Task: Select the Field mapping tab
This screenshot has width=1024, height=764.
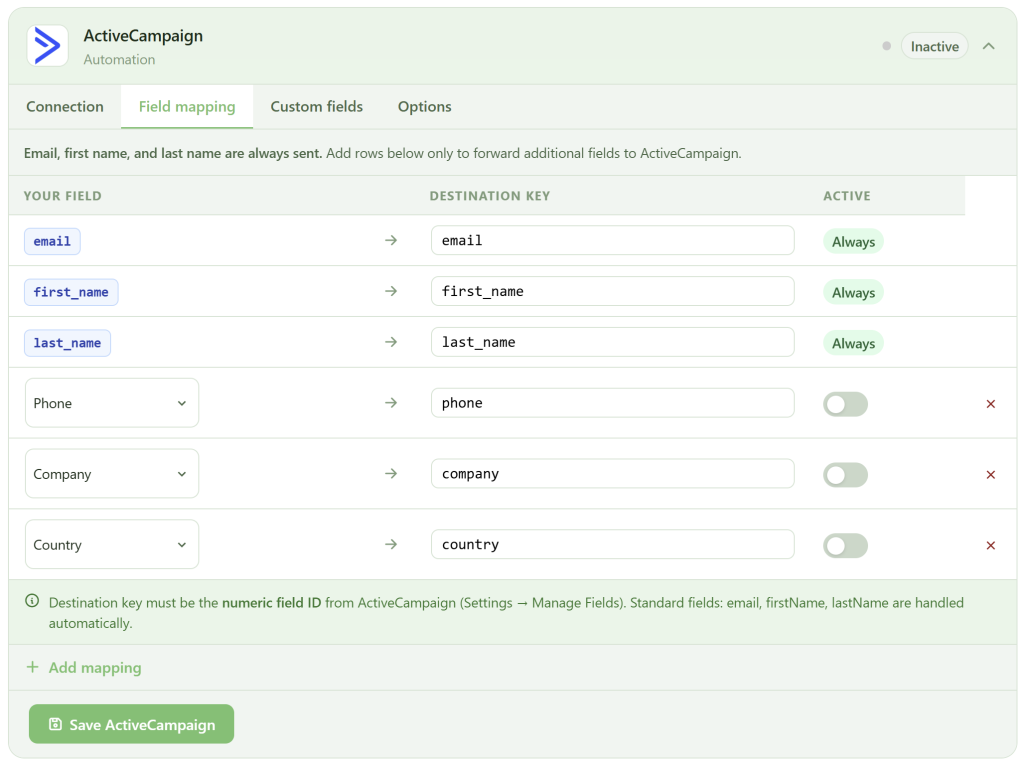Action: 187,106
